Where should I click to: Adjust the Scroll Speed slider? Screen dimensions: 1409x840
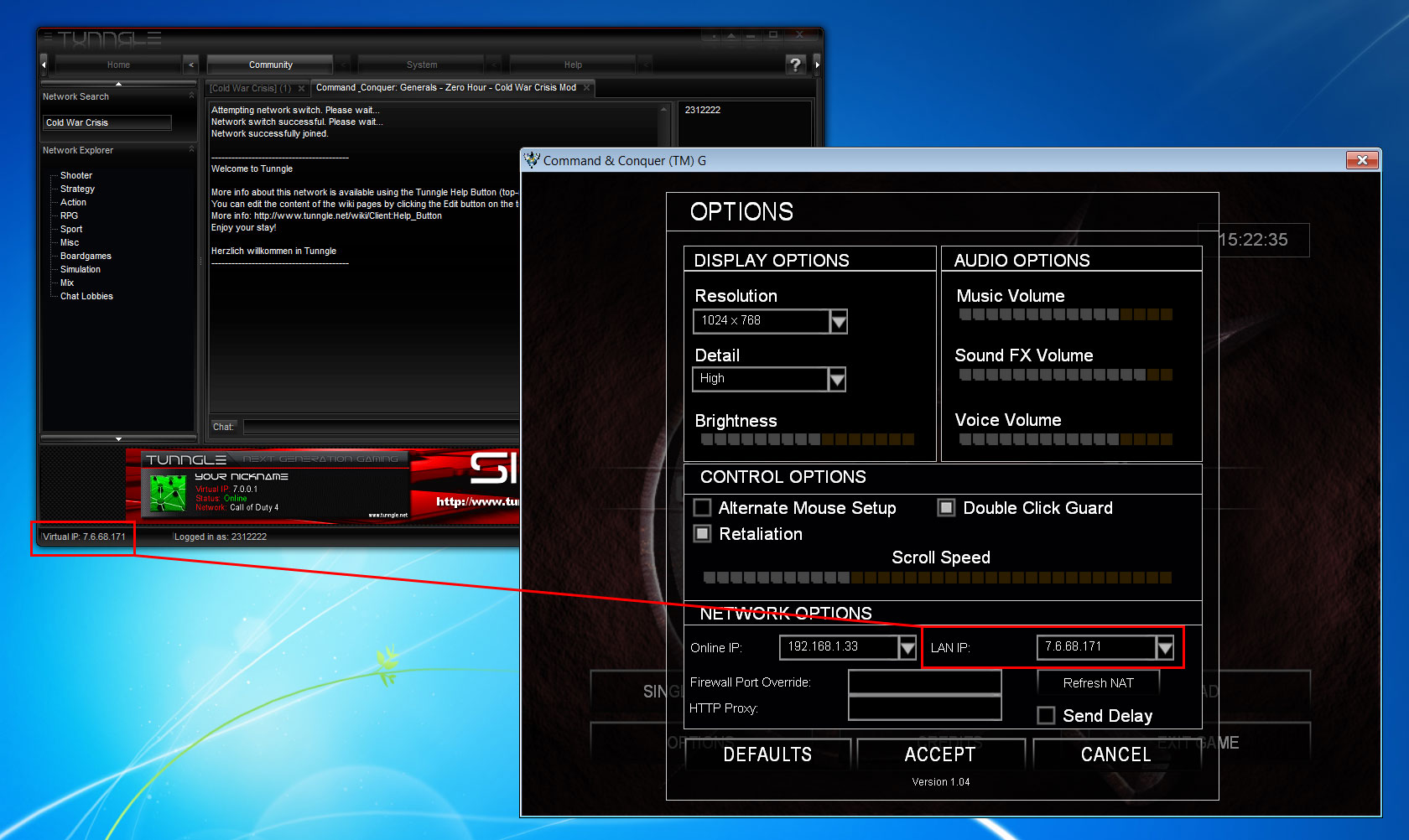(x=938, y=578)
